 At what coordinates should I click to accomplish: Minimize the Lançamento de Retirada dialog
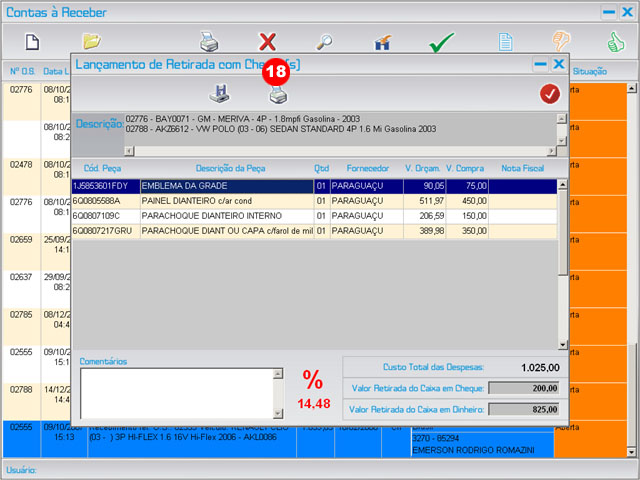540,64
